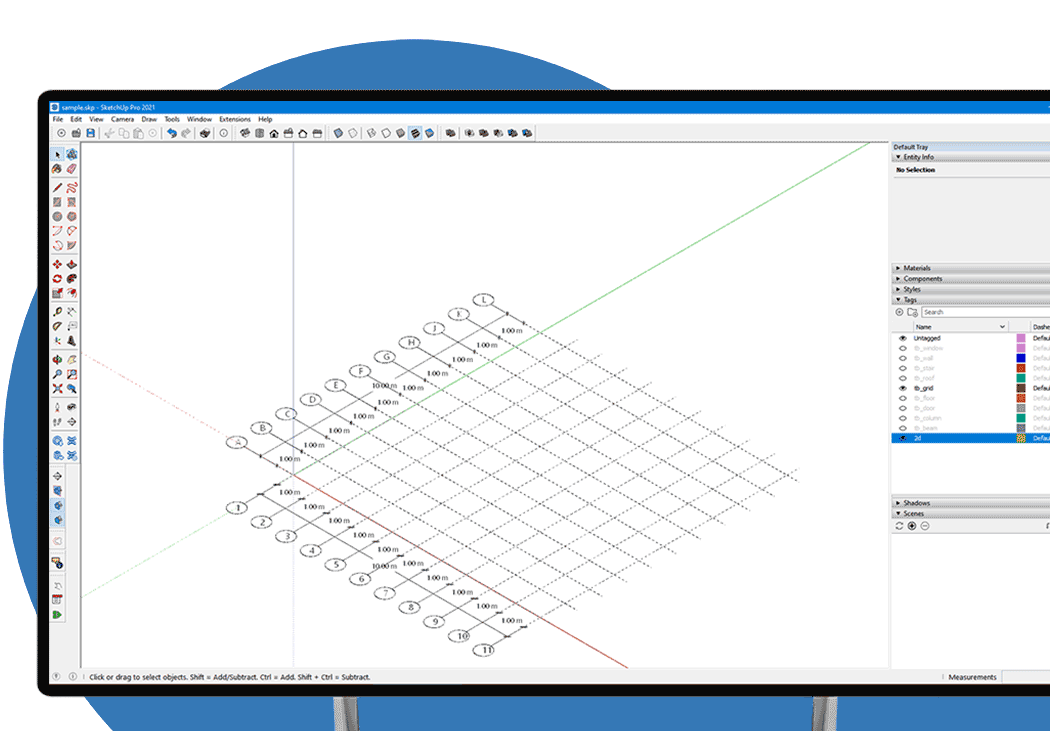Click the tb_wall blue color swatch
This screenshot has height=731, width=1050.
click(1021, 358)
